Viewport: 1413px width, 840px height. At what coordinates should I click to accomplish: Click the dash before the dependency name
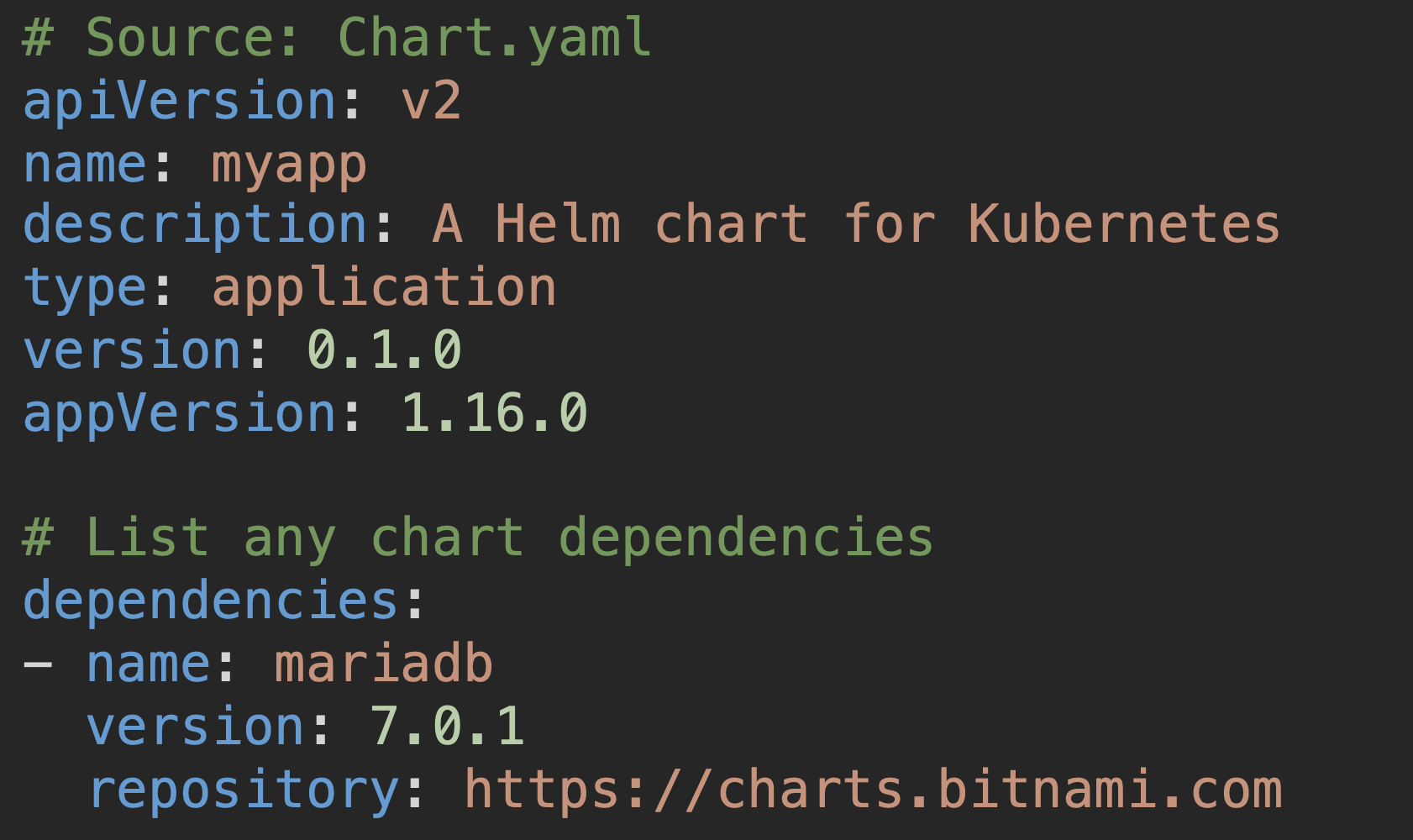click(x=38, y=664)
